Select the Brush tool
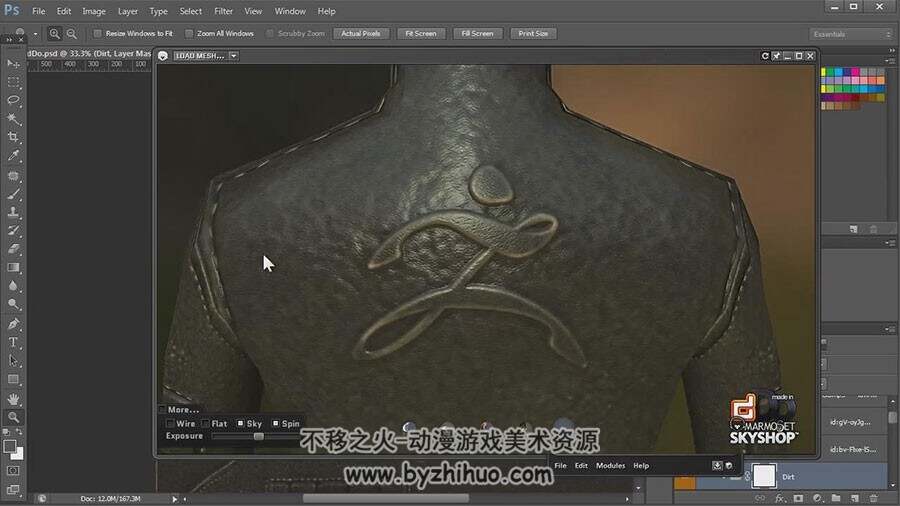Image resolution: width=900 pixels, height=506 pixels. (x=13, y=194)
